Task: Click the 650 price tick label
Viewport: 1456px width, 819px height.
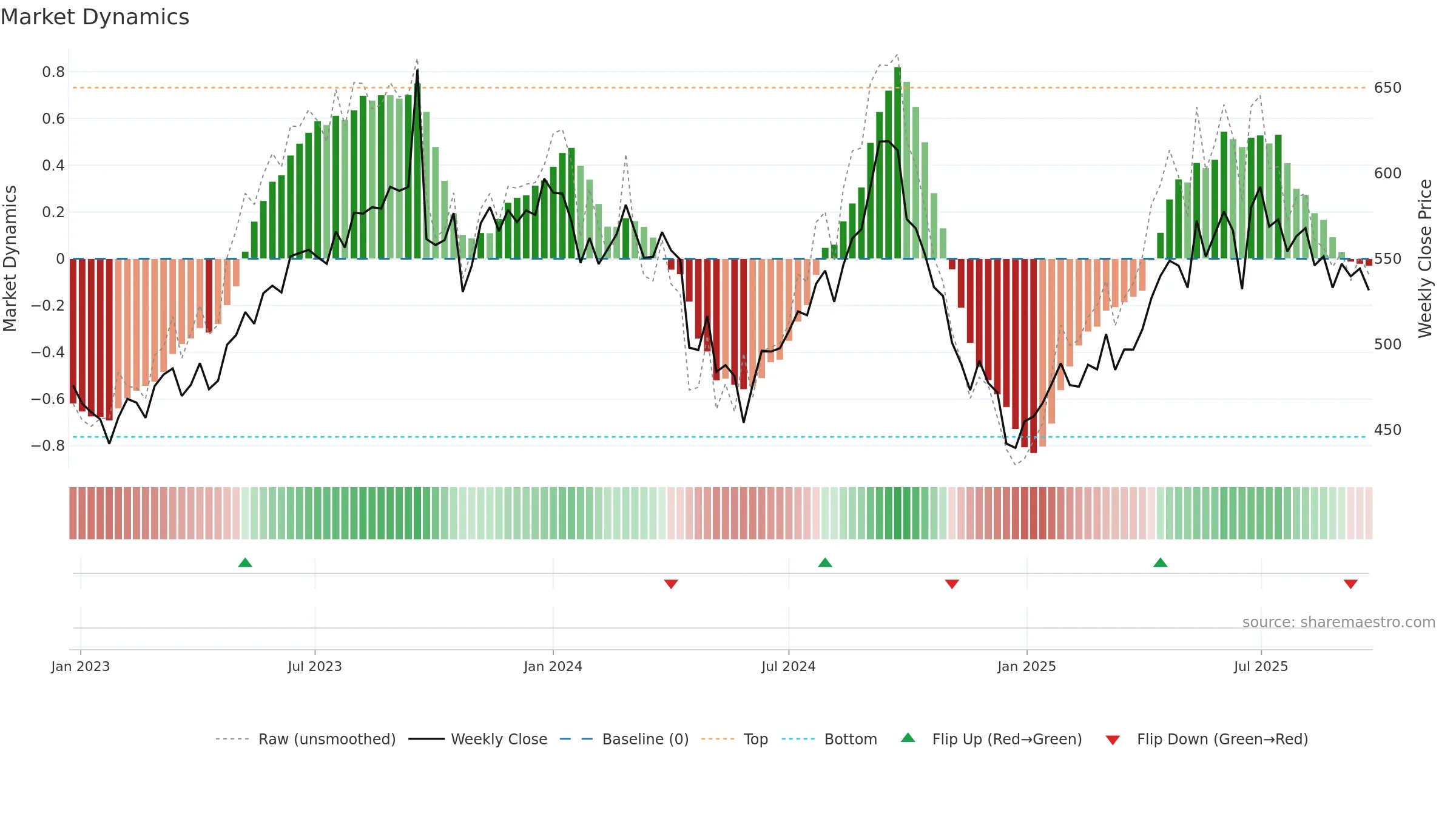Action: 1388,88
